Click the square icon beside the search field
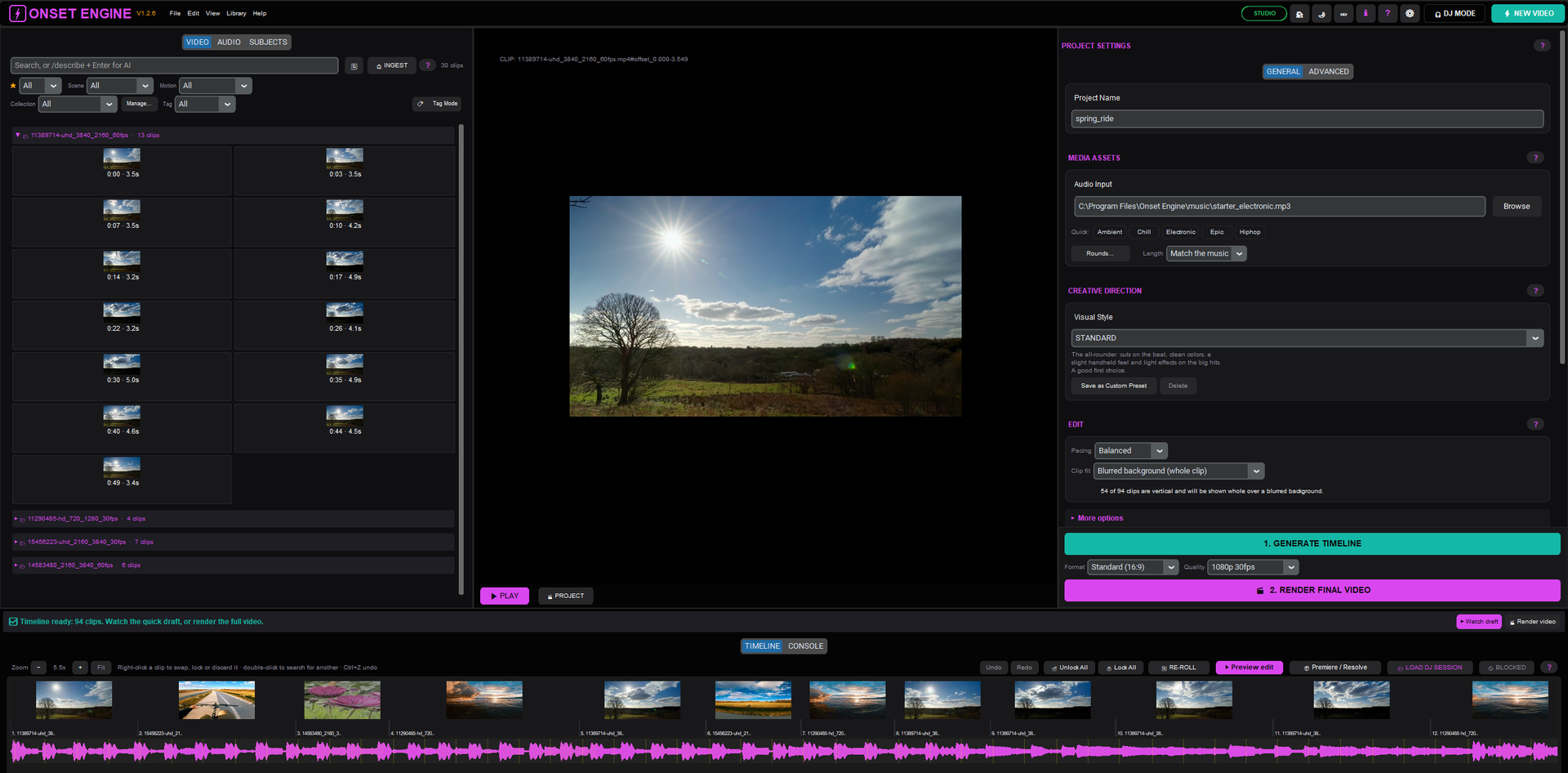Image resolution: width=1568 pixels, height=773 pixels. pos(354,66)
